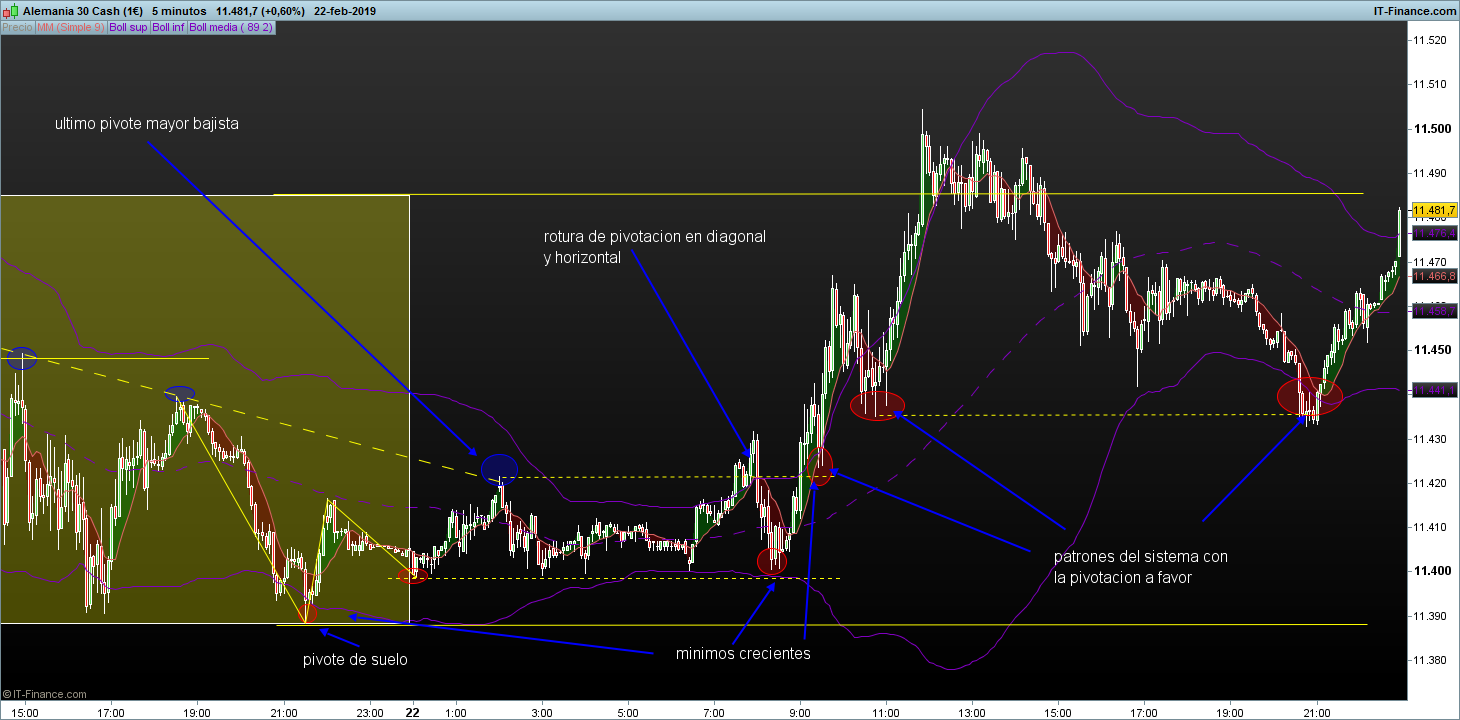Select the Alemania 30 Cash (1€) instrument name
The width and height of the screenshot is (1460, 720).
pos(82,10)
